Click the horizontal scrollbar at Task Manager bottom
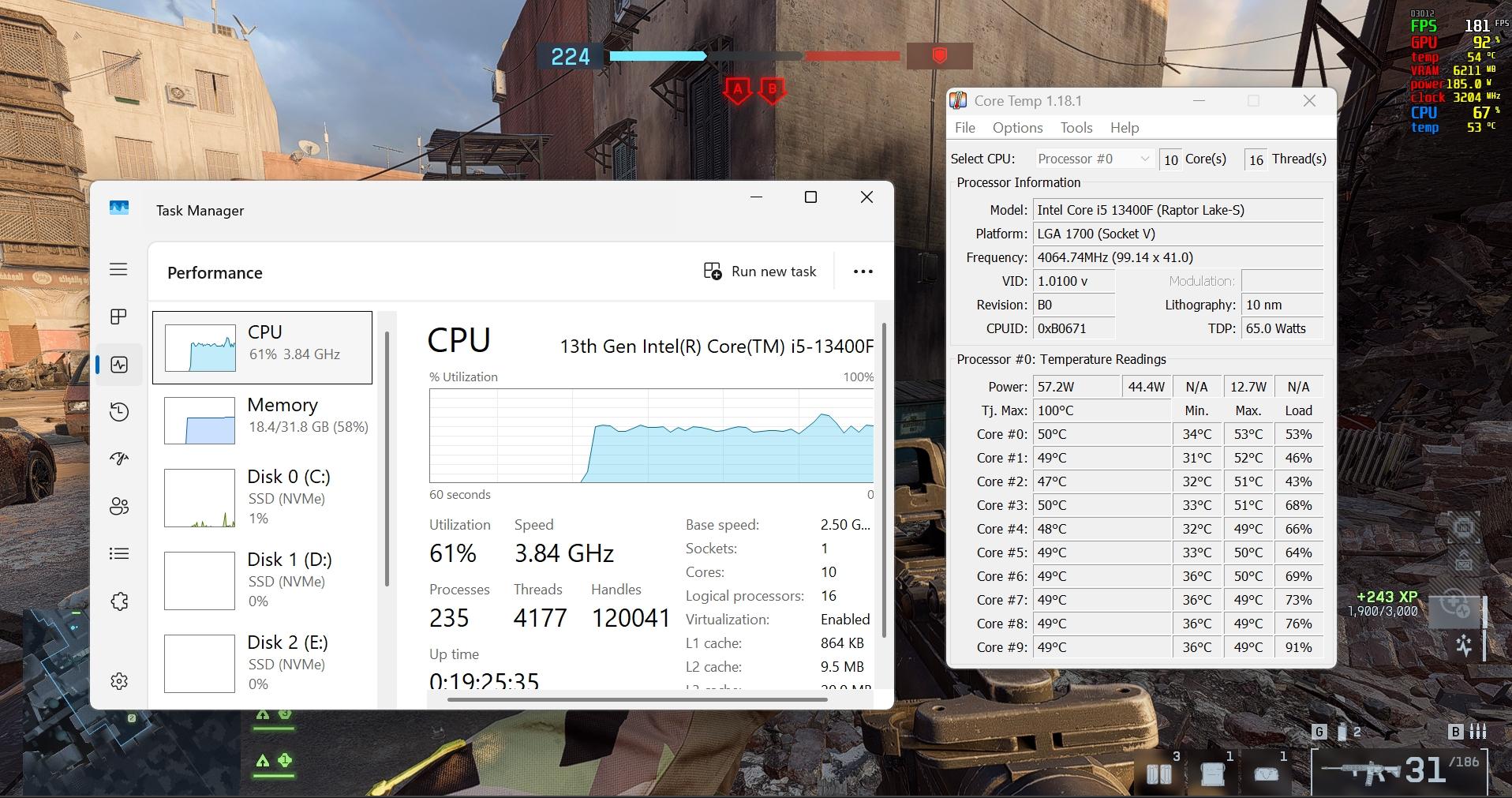The height and width of the screenshot is (798, 1512). click(638, 699)
